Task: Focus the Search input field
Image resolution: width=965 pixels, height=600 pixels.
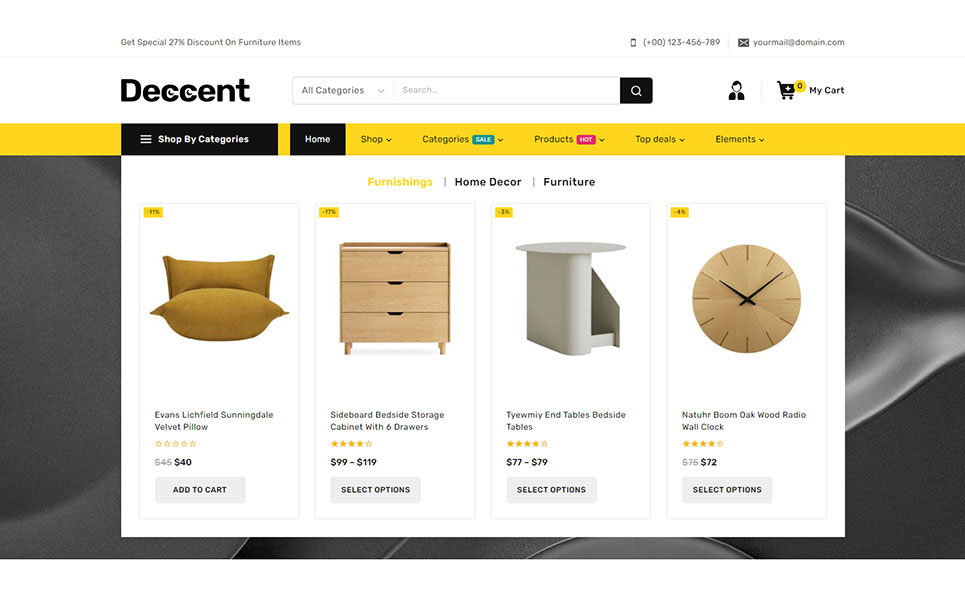Action: (507, 90)
